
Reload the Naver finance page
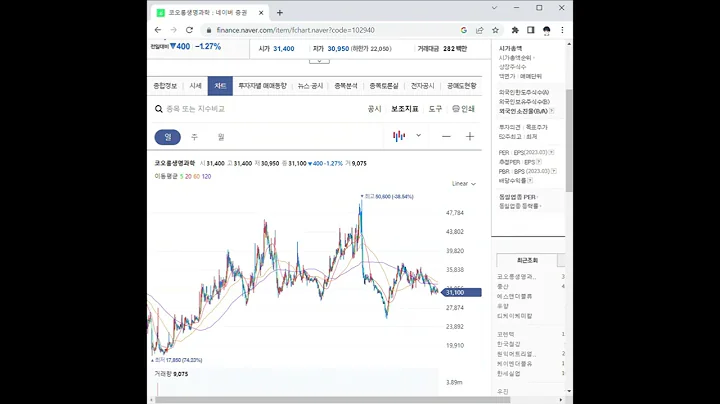(x=189, y=30)
